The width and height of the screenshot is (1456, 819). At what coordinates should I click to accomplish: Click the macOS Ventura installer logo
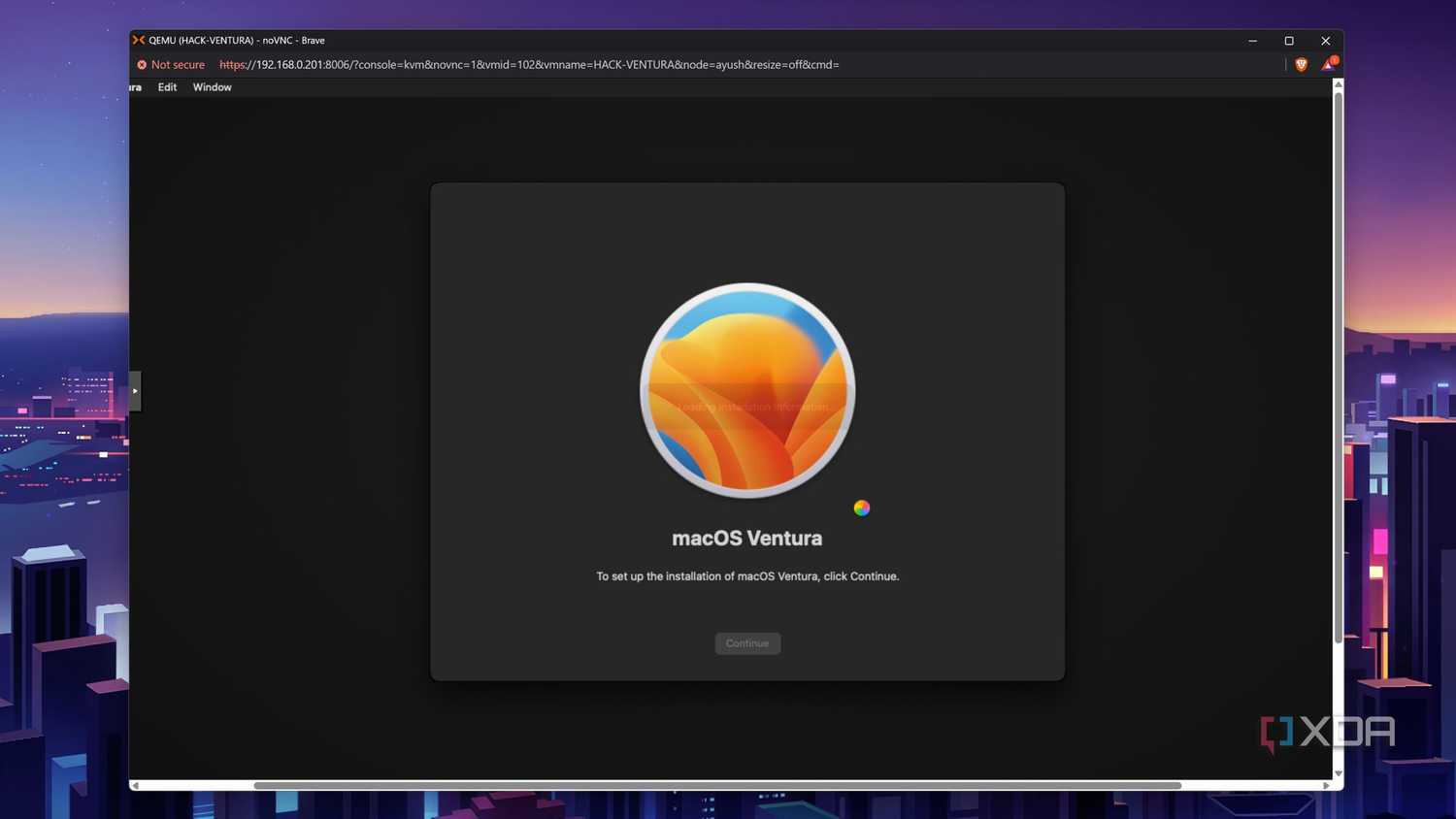(x=747, y=390)
